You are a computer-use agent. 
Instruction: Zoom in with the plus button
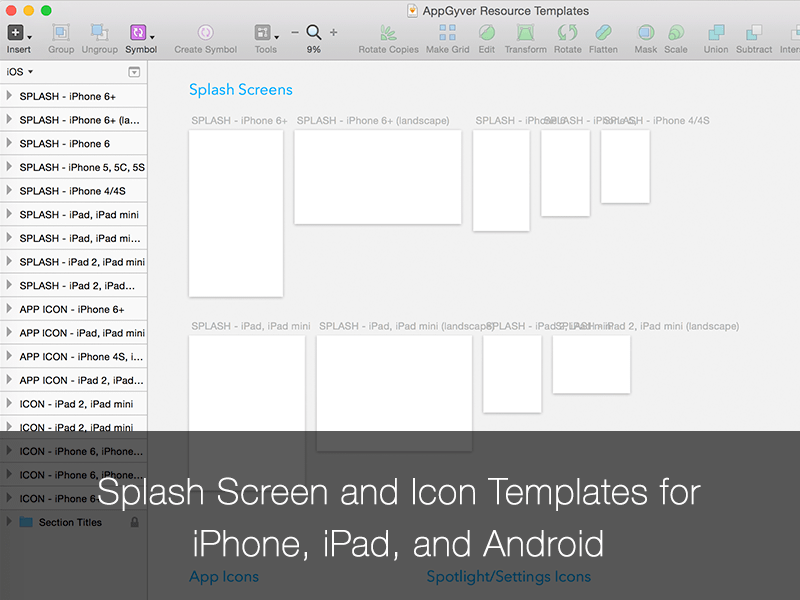333,32
